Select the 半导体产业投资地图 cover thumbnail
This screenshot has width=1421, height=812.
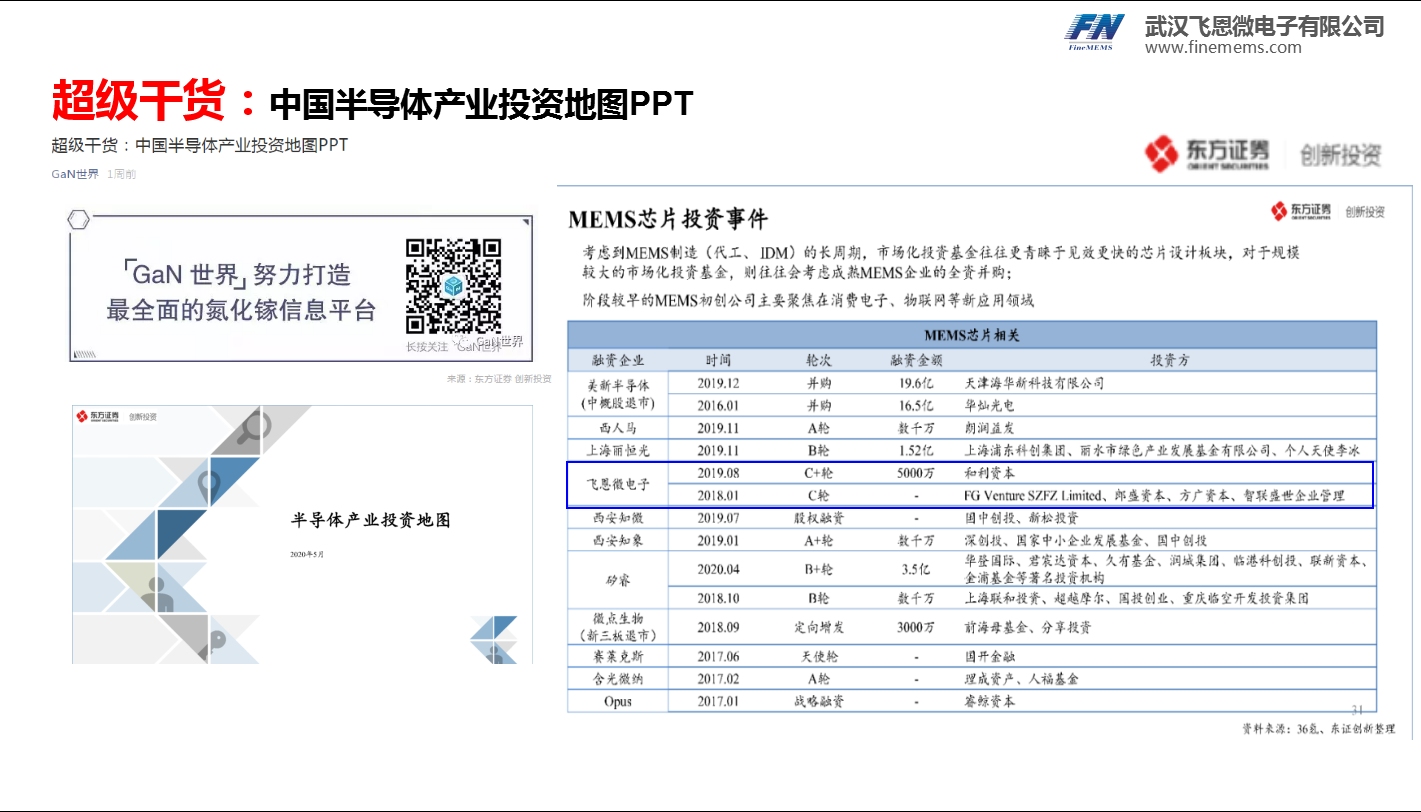pos(302,534)
